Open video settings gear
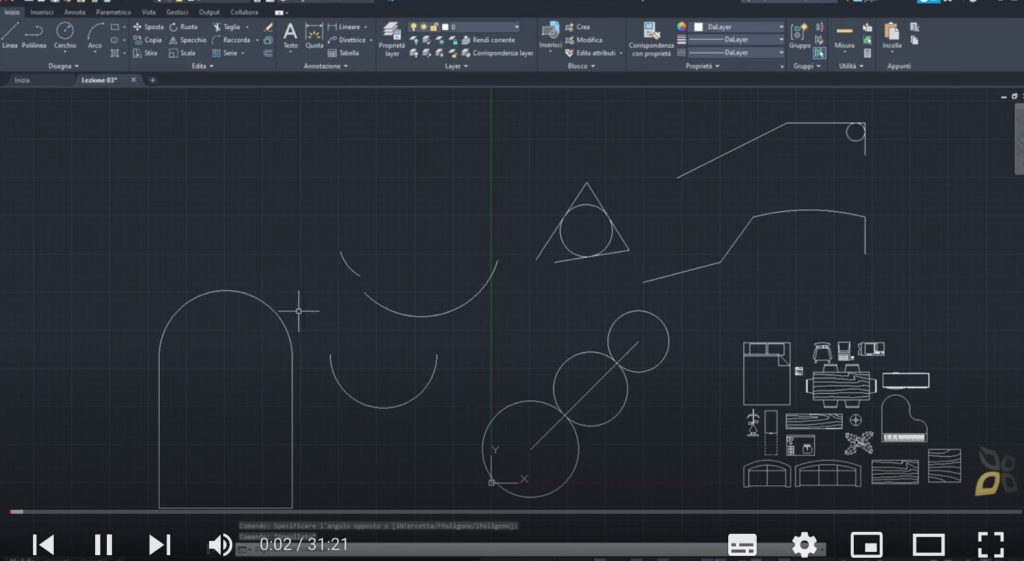Image resolution: width=1024 pixels, height=561 pixels. (x=804, y=544)
